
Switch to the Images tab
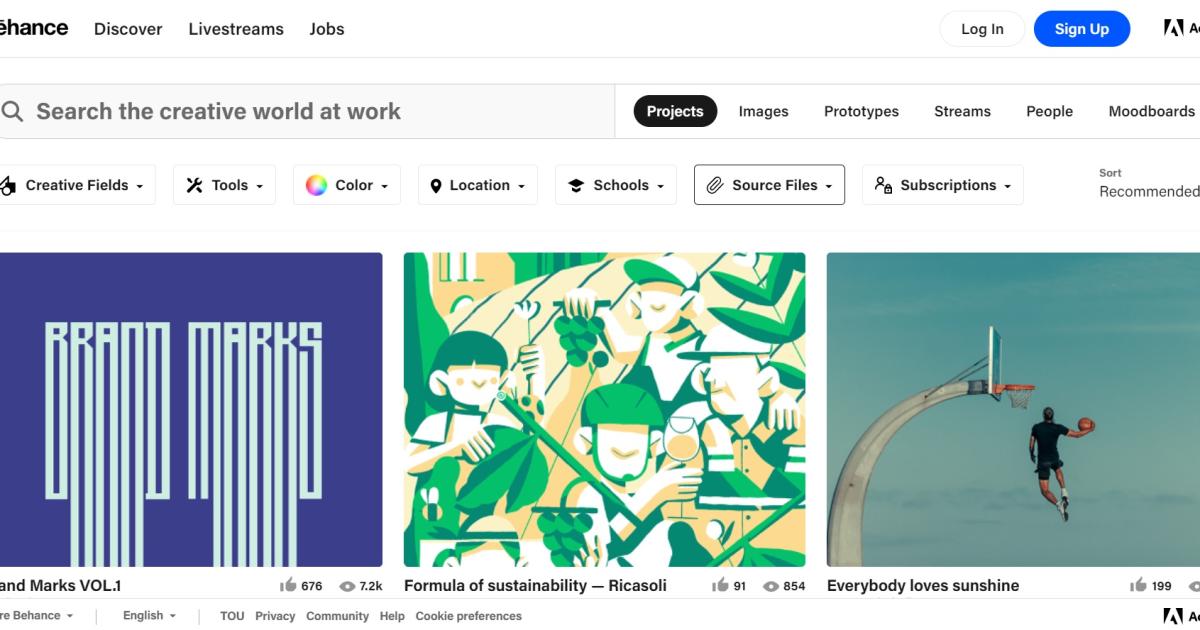(x=763, y=111)
